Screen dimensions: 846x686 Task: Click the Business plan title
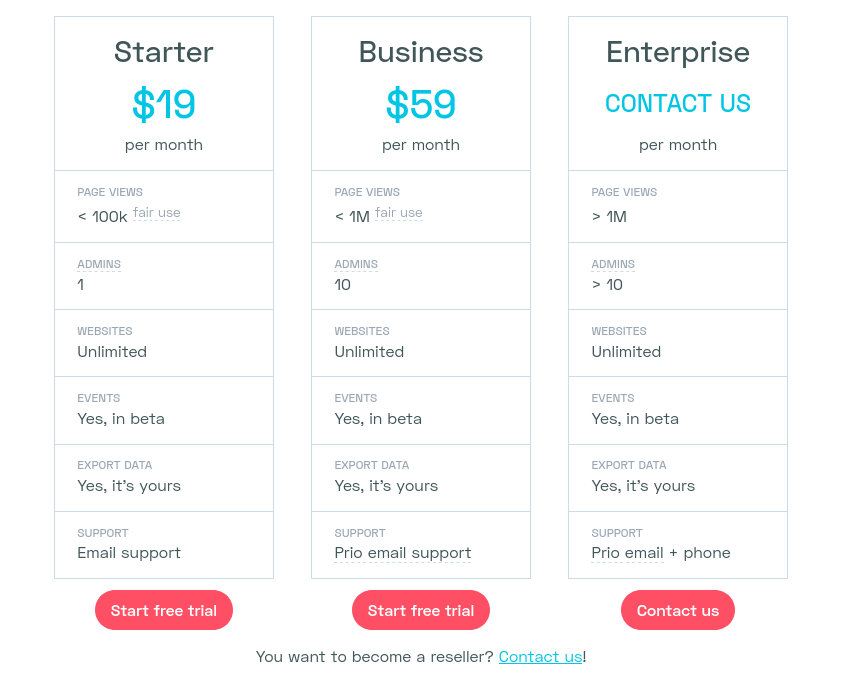[x=421, y=52]
